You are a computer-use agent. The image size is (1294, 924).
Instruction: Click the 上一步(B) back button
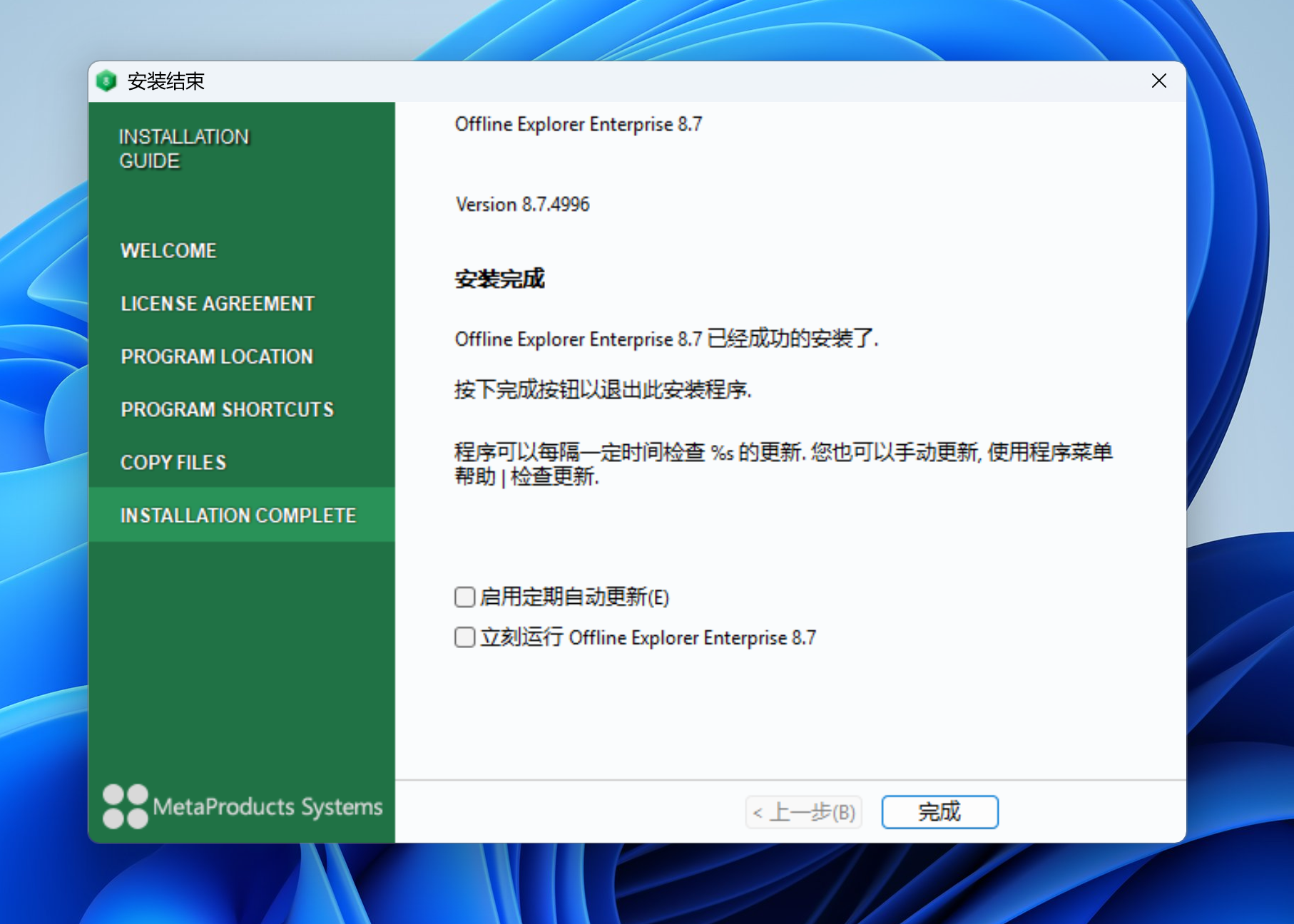pos(804,812)
